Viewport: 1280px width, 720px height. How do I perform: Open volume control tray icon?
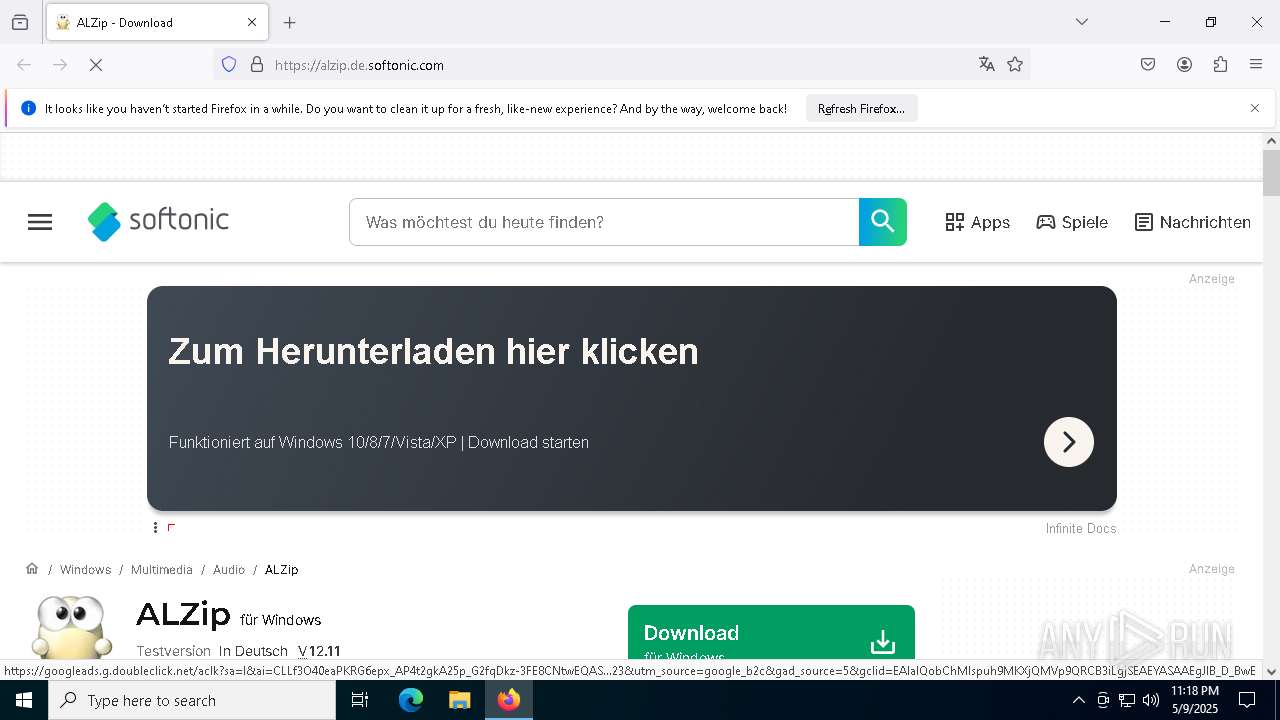click(1151, 700)
